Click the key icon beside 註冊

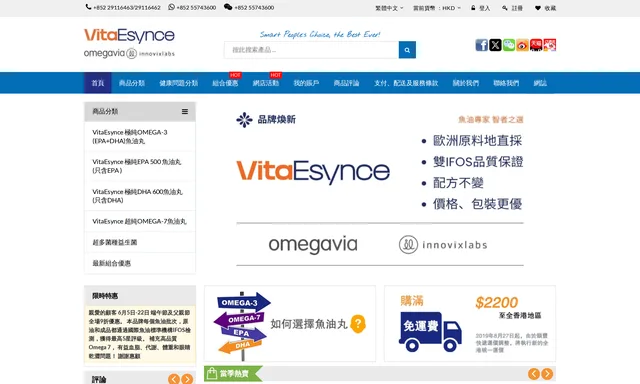click(x=505, y=8)
